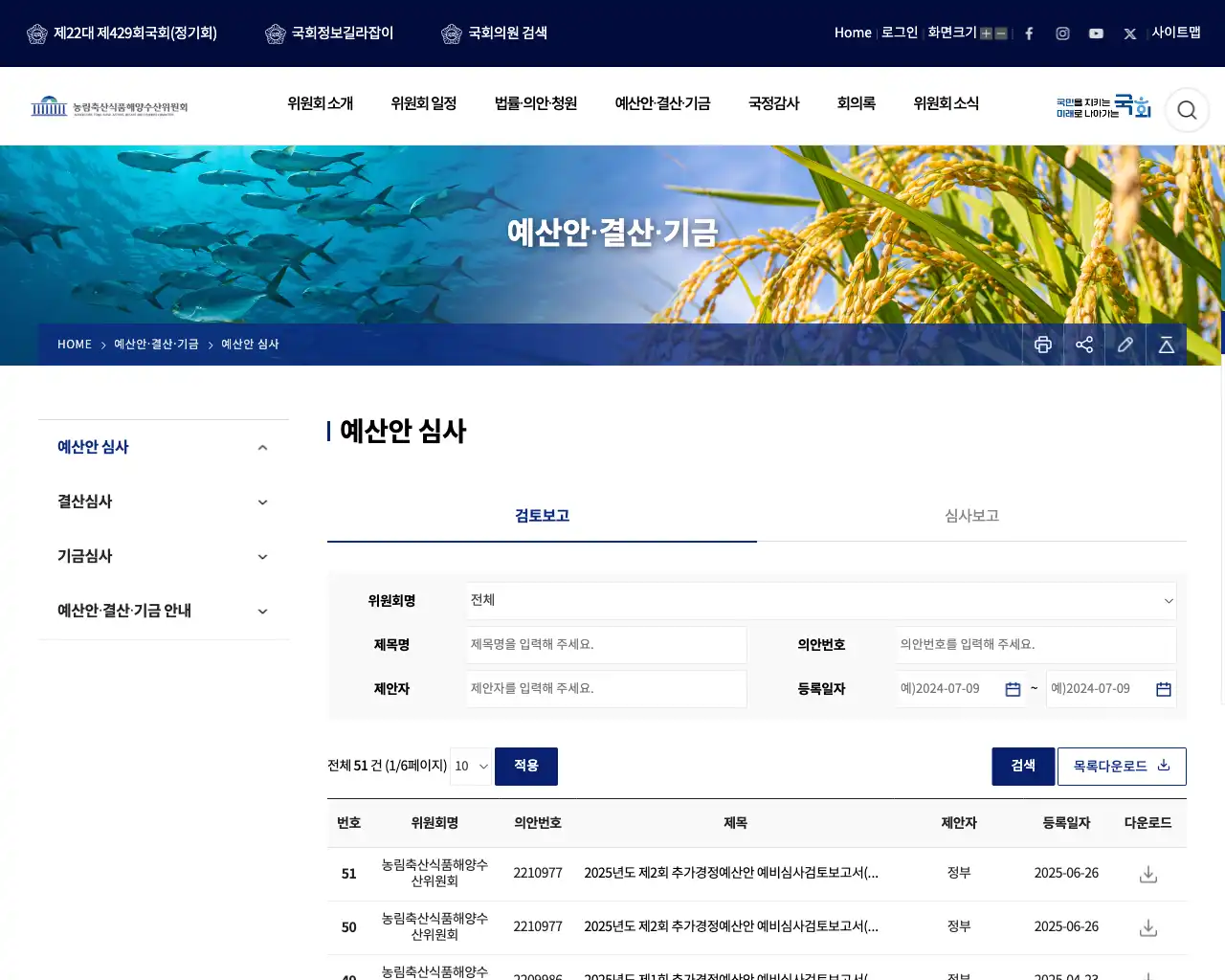Open the 법률·의안·청원 menu

tap(536, 103)
